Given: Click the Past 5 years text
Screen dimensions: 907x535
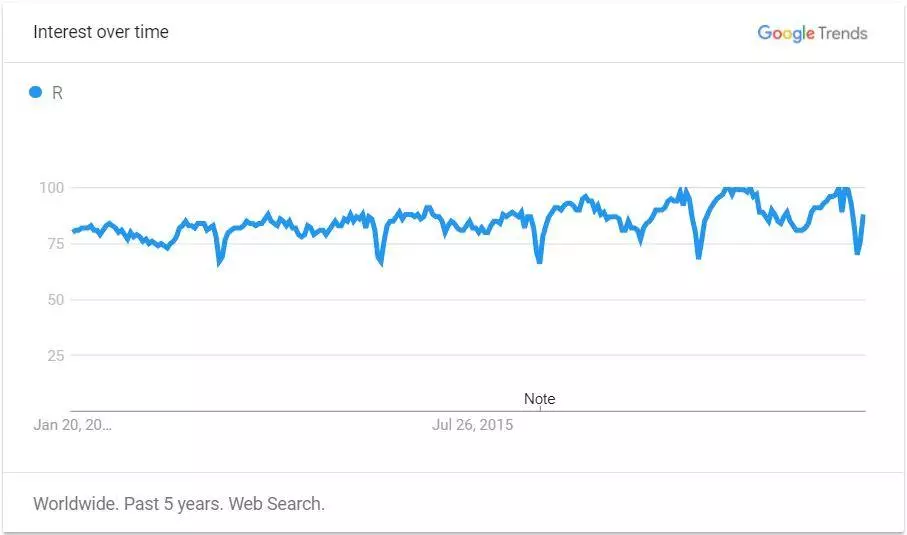Looking at the screenshot, I should [173, 504].
